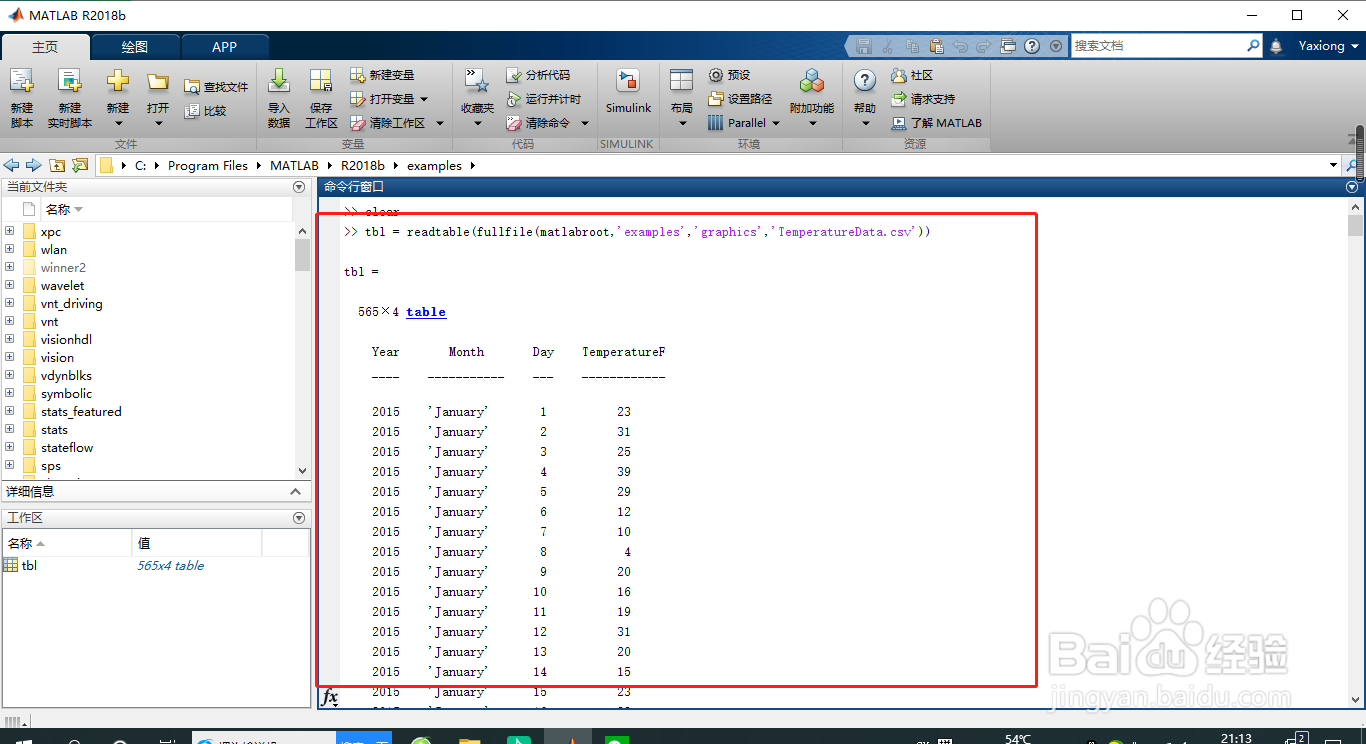
Task: Switch to the Home (主页) tab
Action: click(x=45, y=47)
